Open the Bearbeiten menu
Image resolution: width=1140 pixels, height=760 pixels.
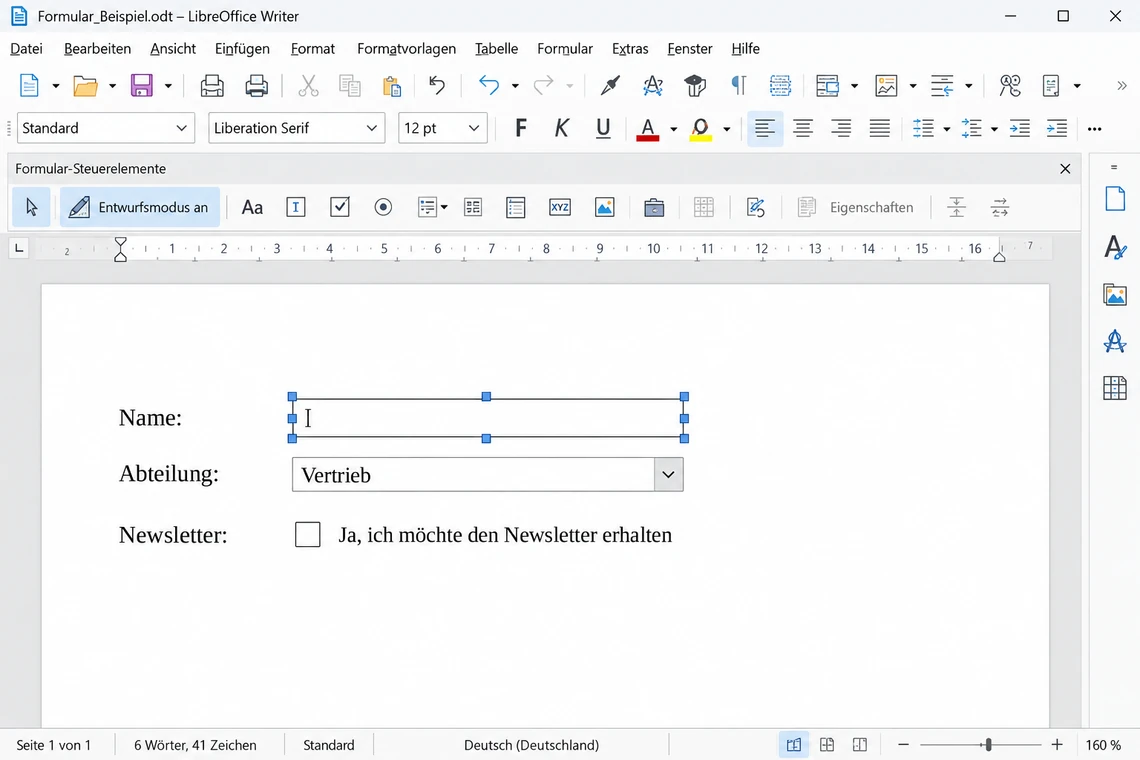point(97,49)
